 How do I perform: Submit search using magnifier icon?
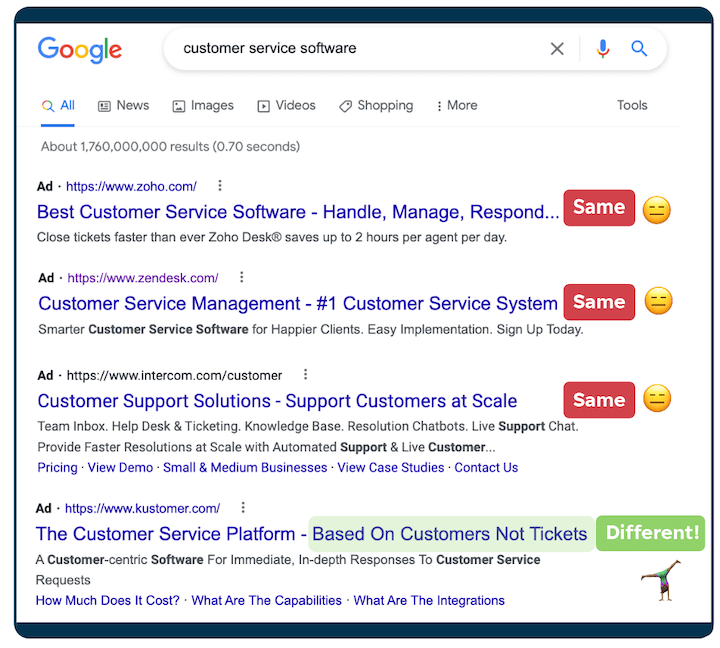[639, 48]
